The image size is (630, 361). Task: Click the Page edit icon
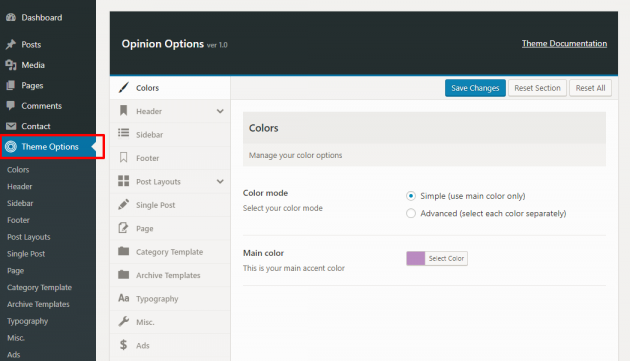tap(123, 228)
